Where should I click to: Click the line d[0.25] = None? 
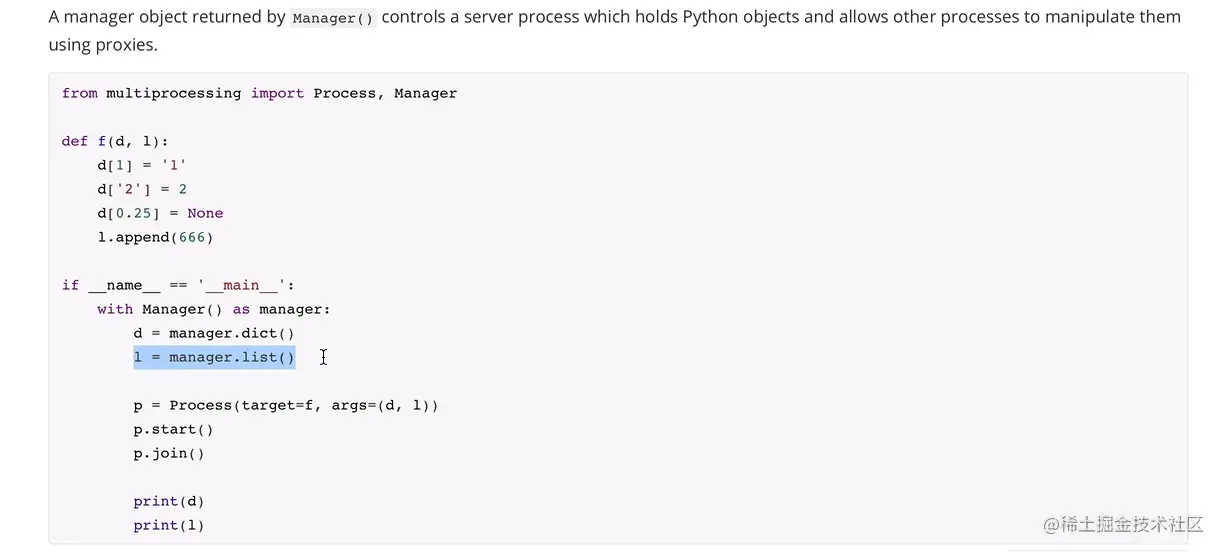160,213
